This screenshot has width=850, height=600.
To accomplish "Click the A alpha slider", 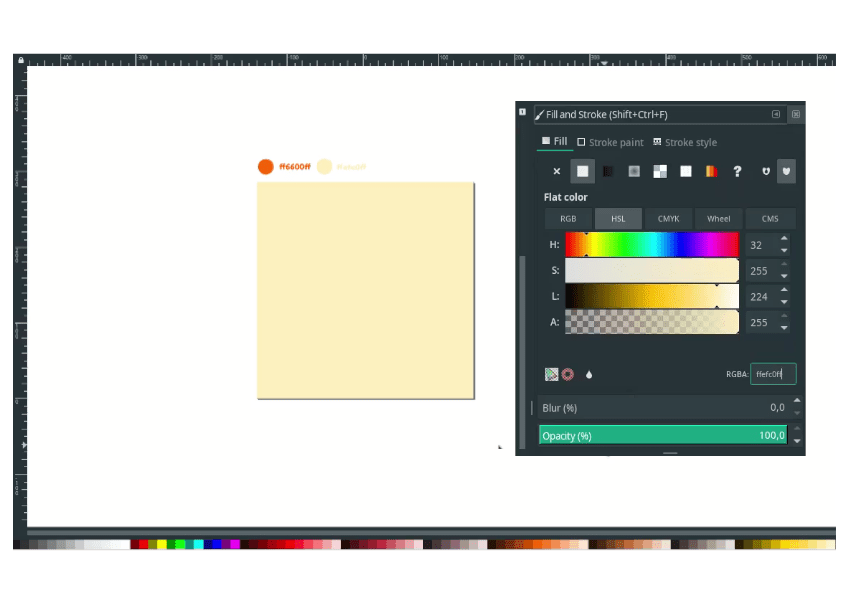I will click(x=652, y=322).
